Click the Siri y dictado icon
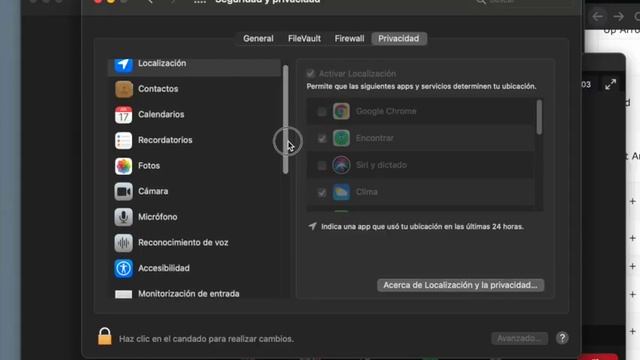 click(341, 165)
